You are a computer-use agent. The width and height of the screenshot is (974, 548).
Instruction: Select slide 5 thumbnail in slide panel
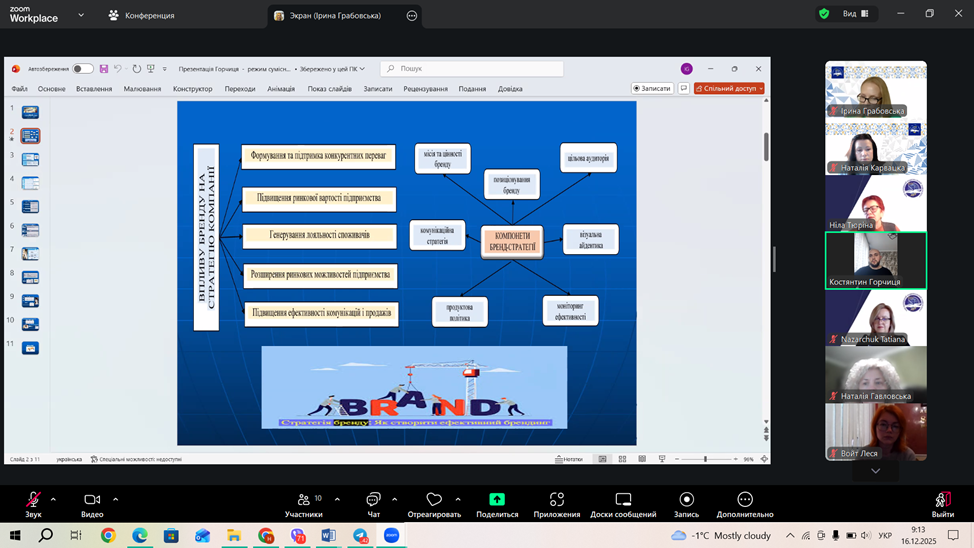pos(30,207)
